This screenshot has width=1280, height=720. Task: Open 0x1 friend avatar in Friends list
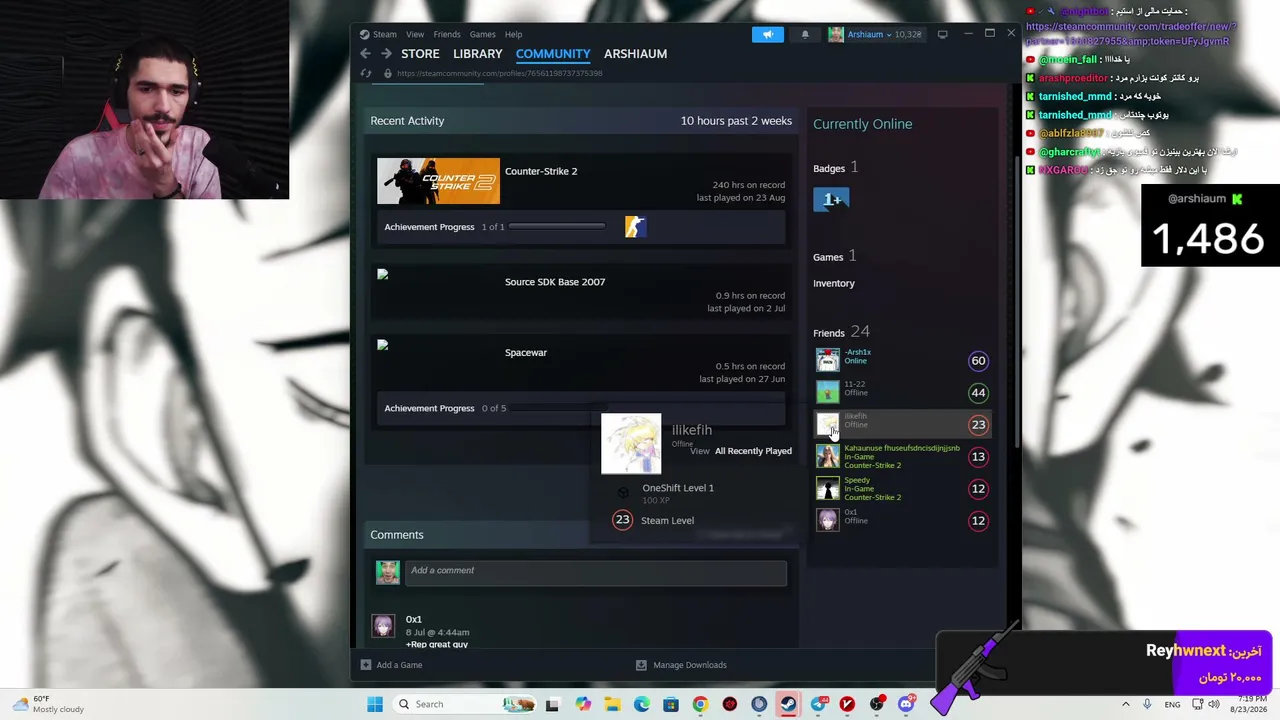828,520
